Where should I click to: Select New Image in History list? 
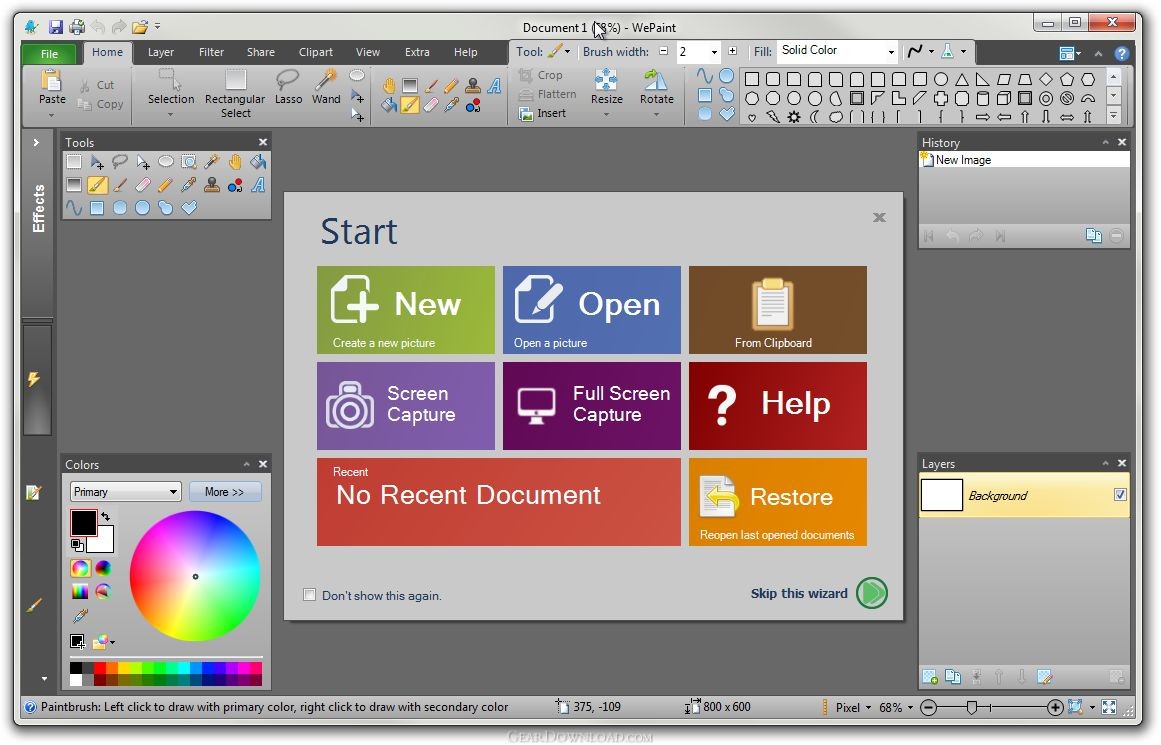point(1024,159)
